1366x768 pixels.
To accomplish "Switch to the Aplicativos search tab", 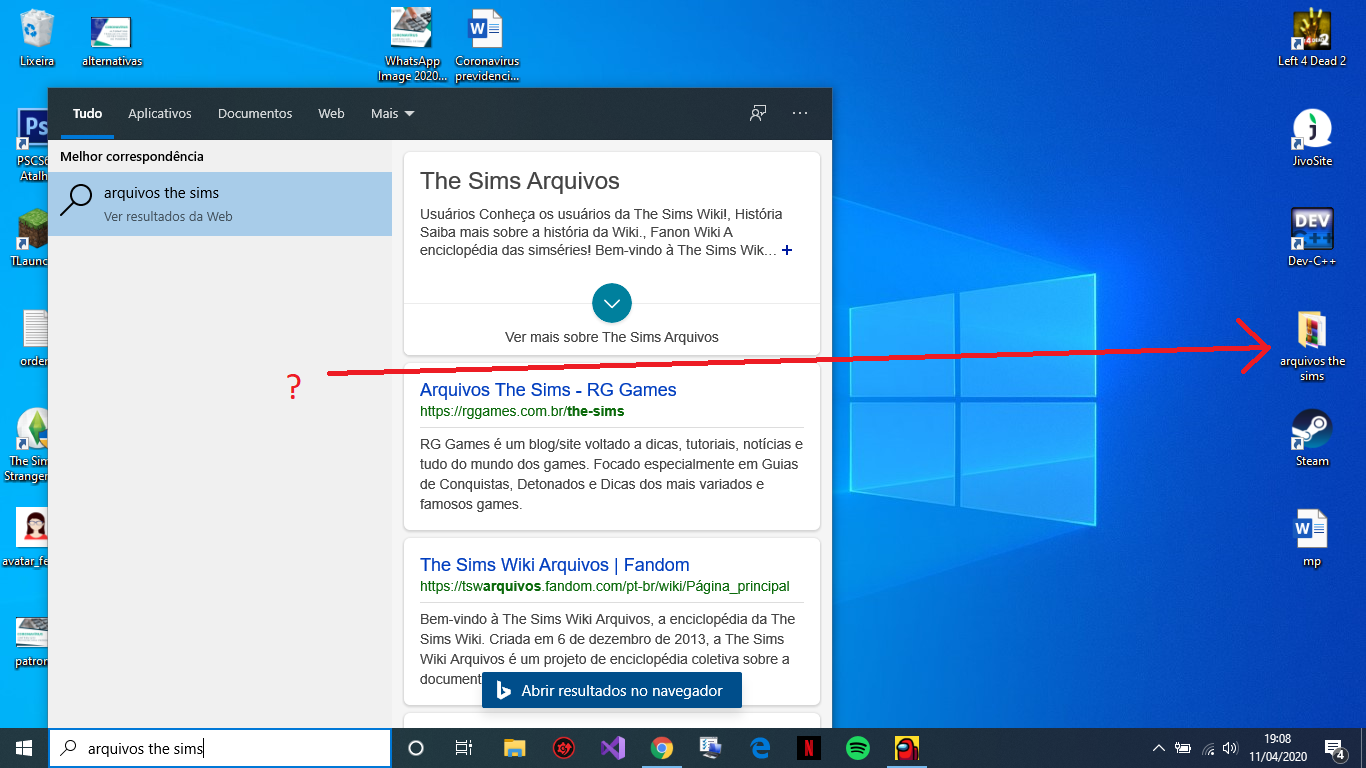I will (160, 114).
